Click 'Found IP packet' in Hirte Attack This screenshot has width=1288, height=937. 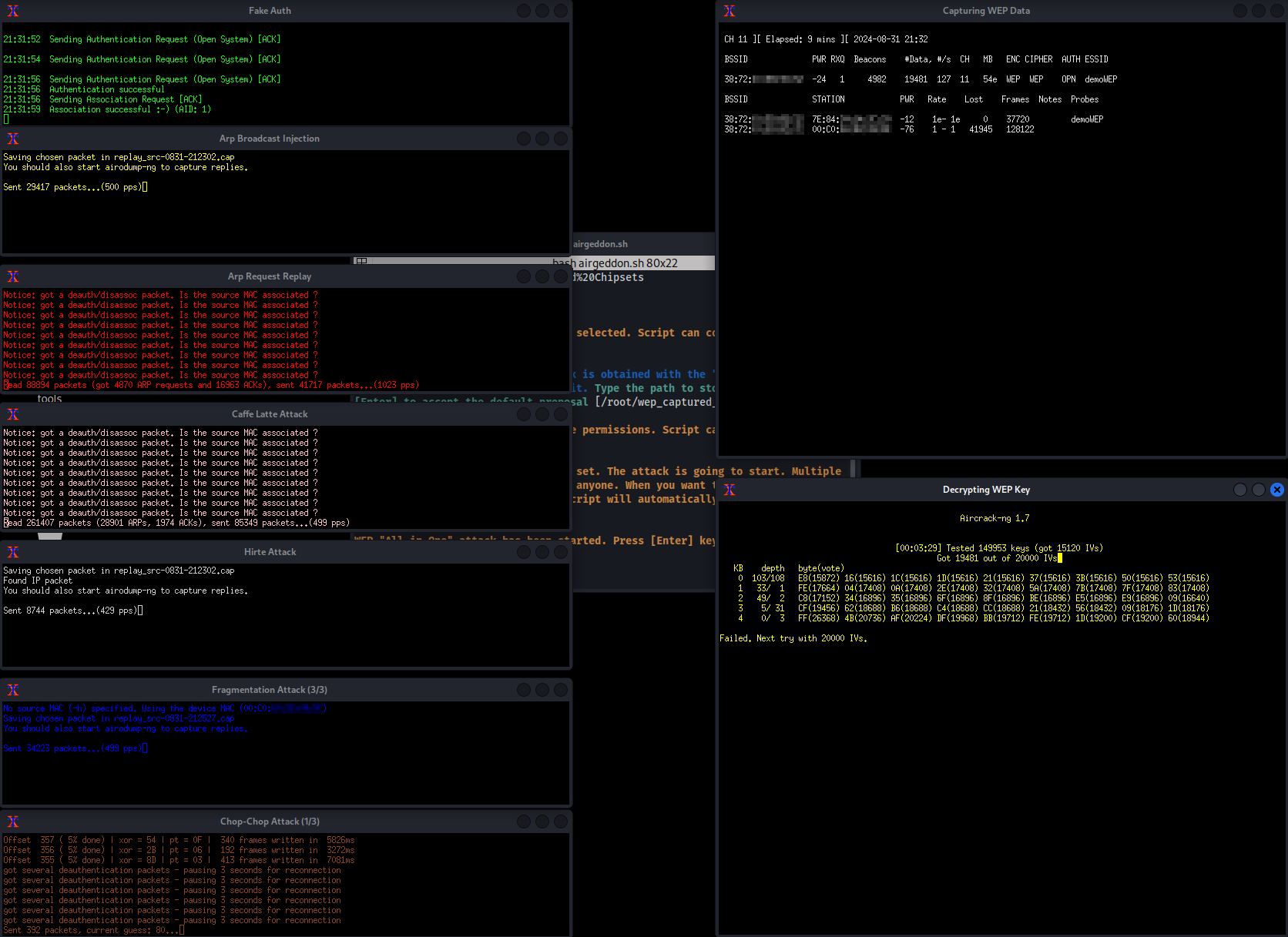(38, 581)
